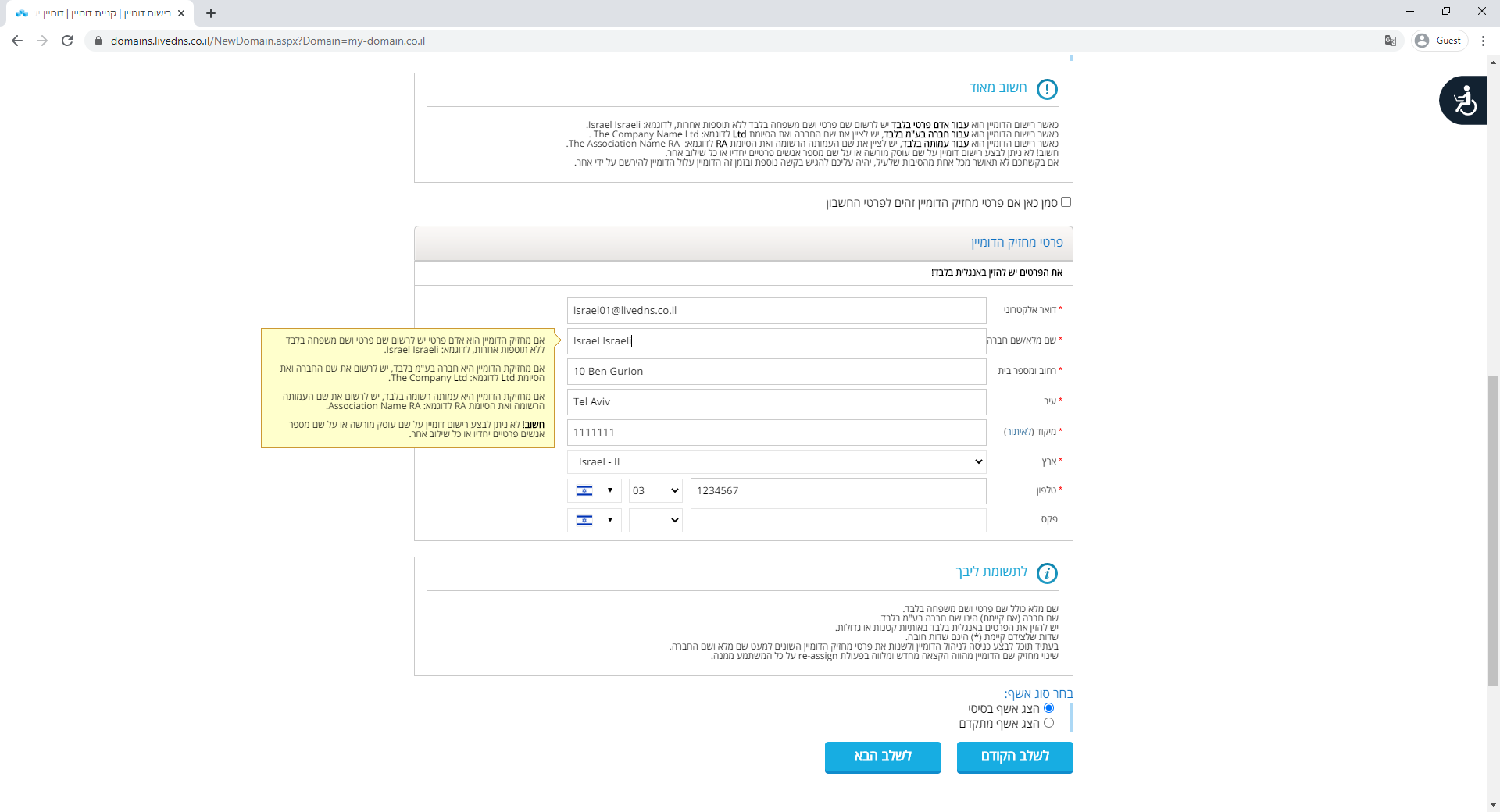Expand the fax area code dropdown
Screen dimensions: 1500x812
655,521
